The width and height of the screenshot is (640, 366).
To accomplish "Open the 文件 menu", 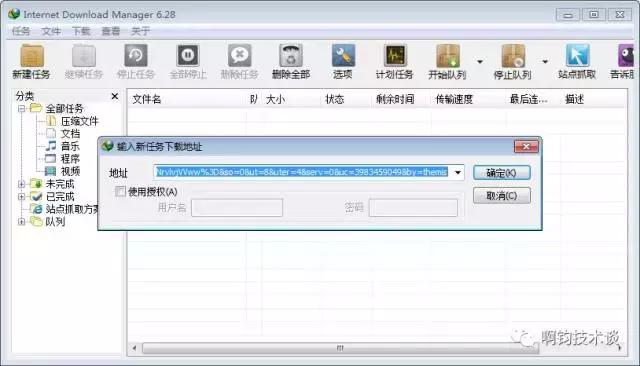I will point(51,31).
